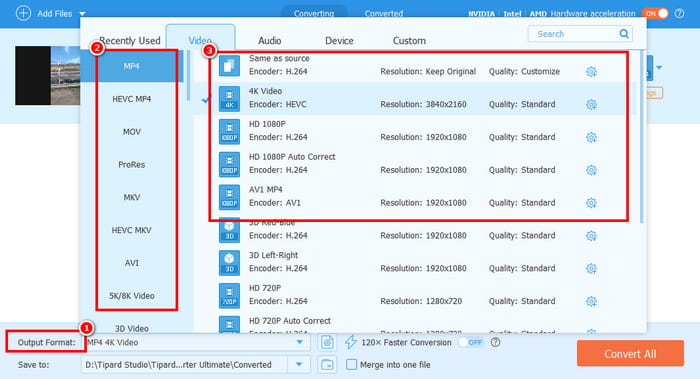Select 5K/8K Video format
Image resolution: width=700 pixels, height=379 pixels.
pos(131,296)
